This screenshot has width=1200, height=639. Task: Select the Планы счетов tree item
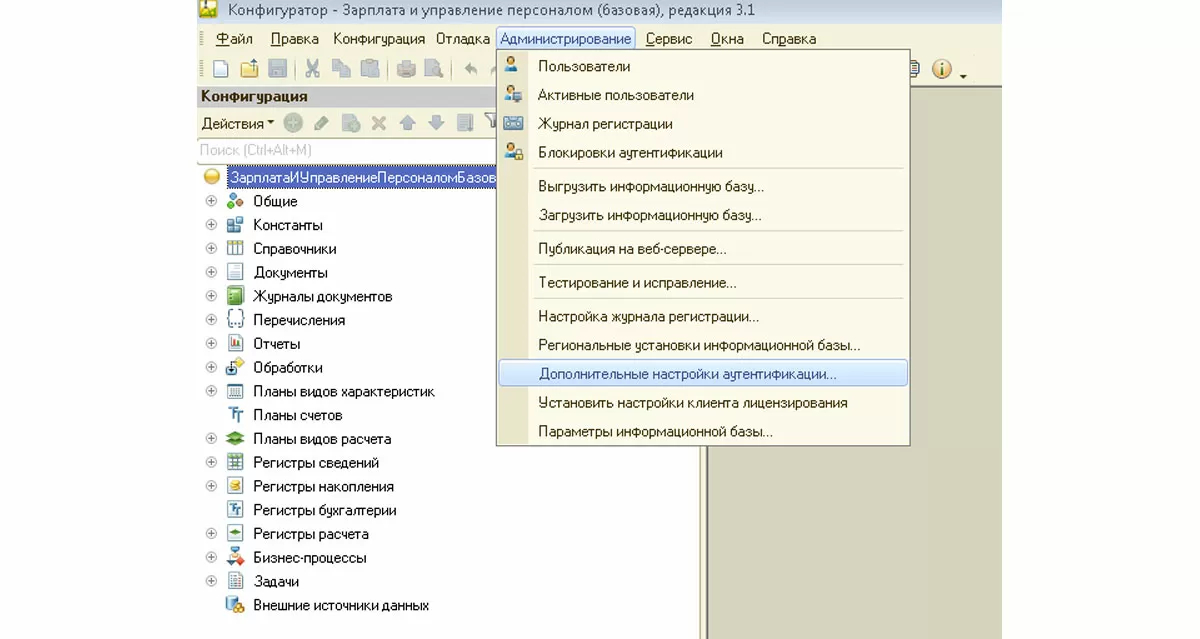pyautogui.click(x=297, y=415)
